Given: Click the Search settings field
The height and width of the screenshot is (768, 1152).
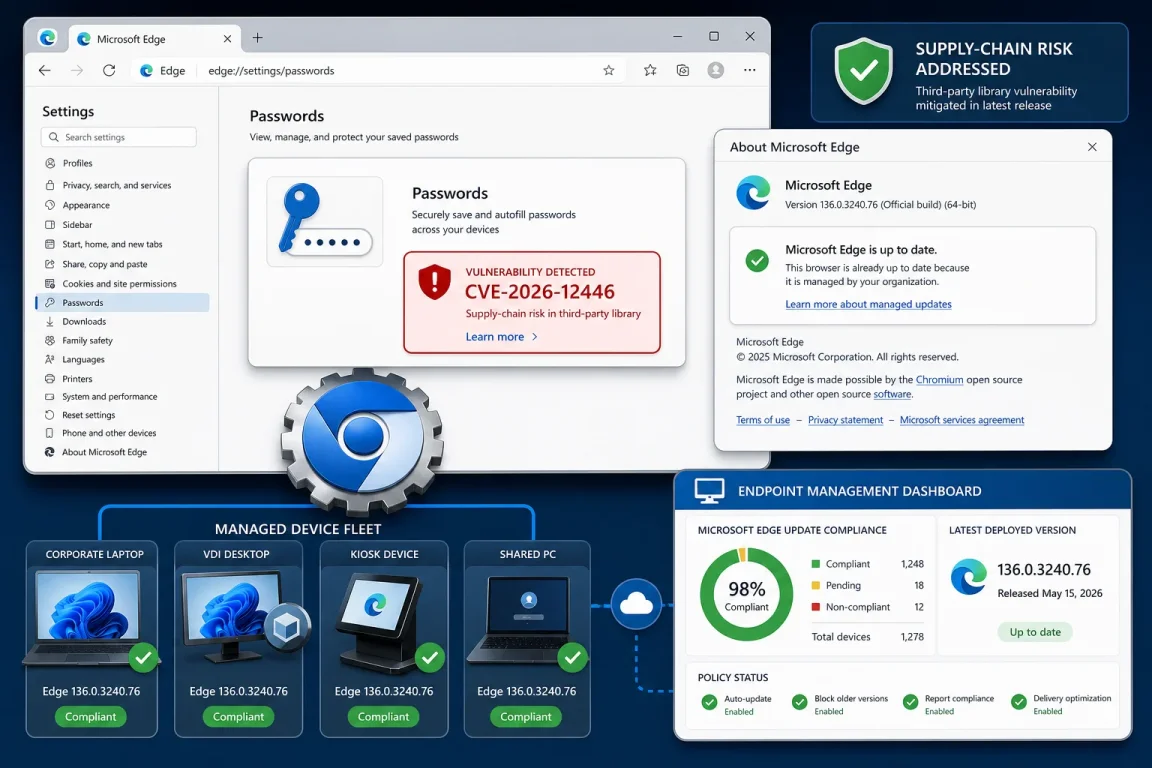Looking at the screenshot, I should click(x=119, y=137).
